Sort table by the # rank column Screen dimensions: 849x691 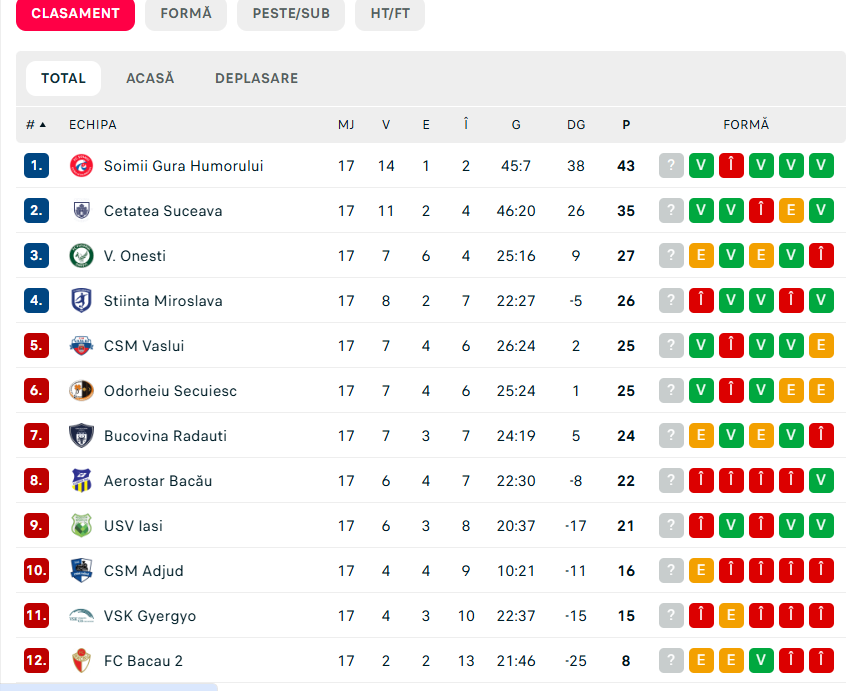36,125
